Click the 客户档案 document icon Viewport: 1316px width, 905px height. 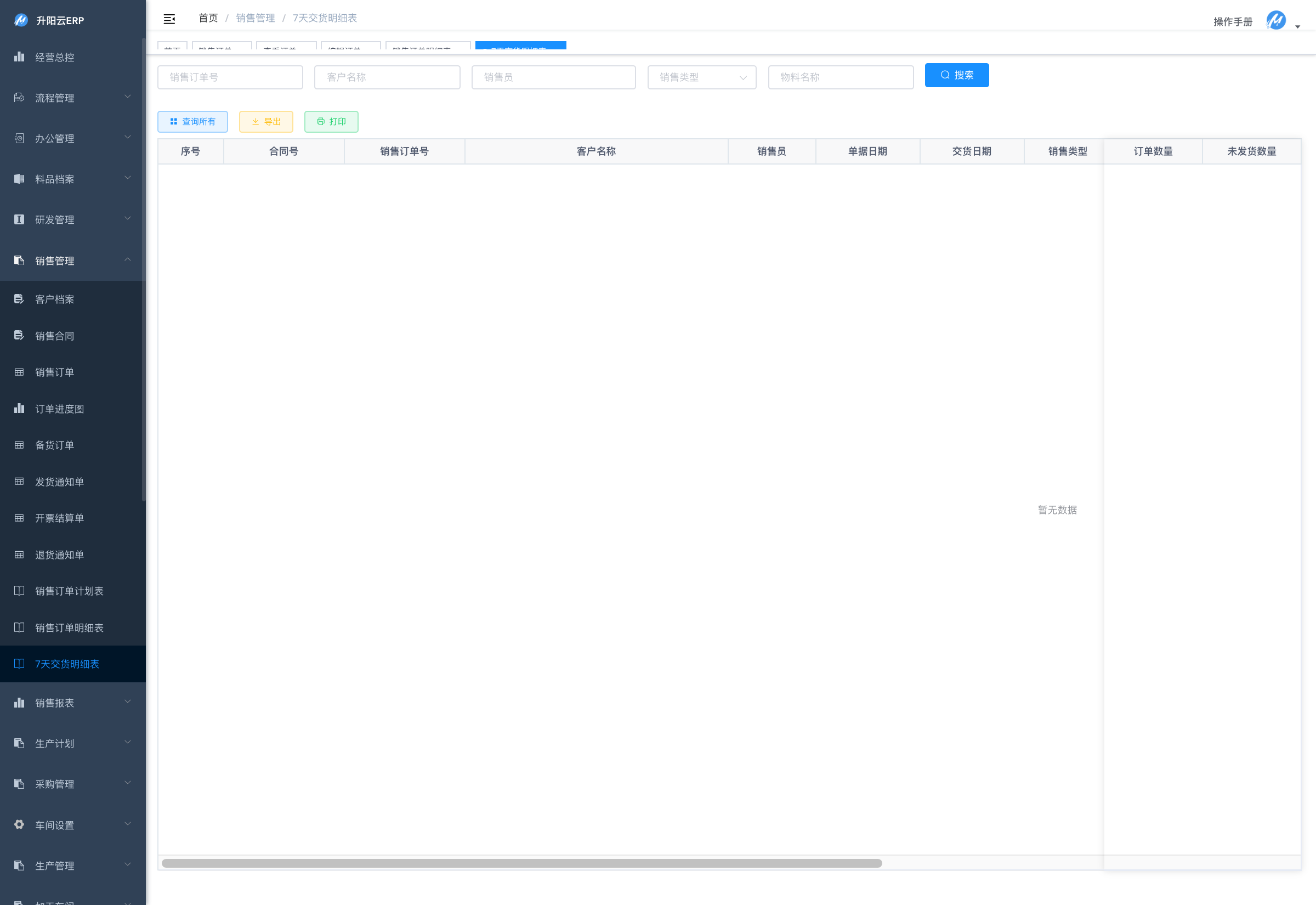pos(19,299)
